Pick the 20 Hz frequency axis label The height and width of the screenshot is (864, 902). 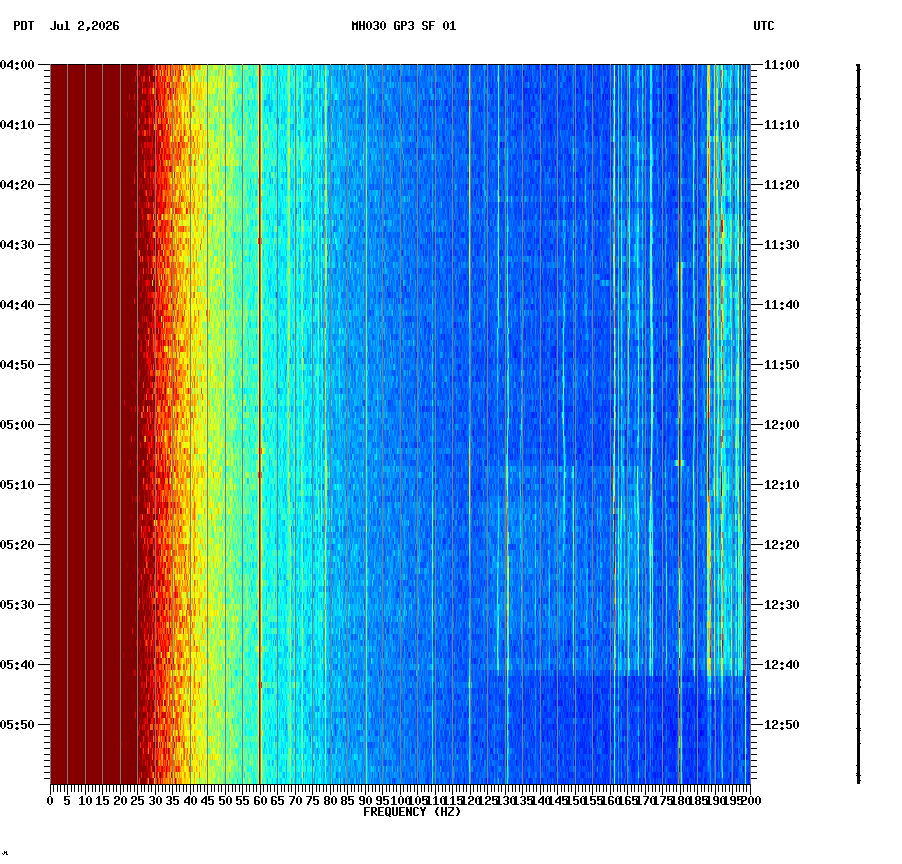[120, 801]
